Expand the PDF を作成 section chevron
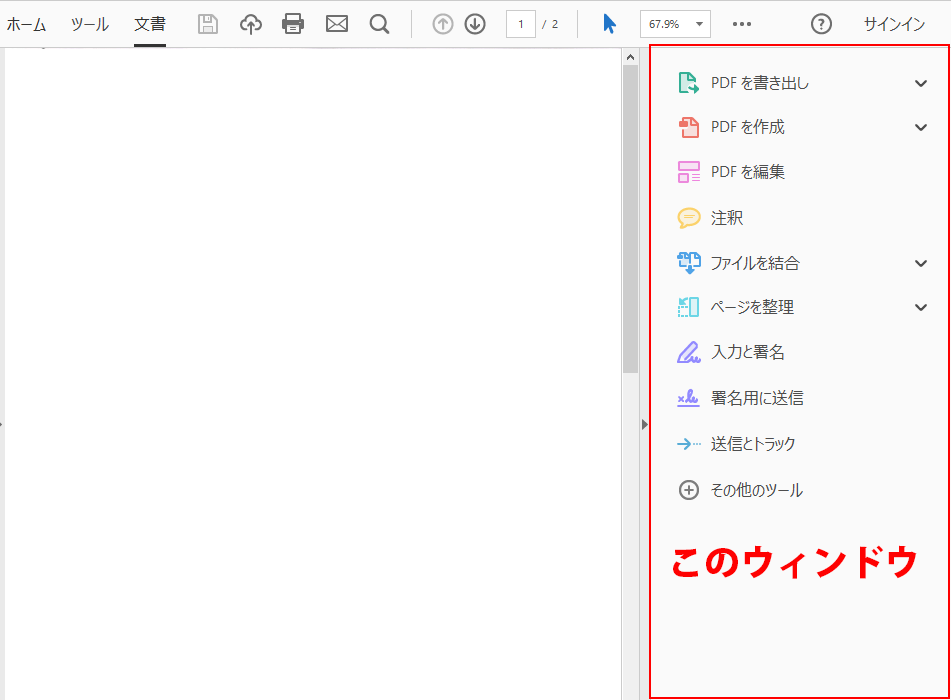 click(x=921, y=127)
